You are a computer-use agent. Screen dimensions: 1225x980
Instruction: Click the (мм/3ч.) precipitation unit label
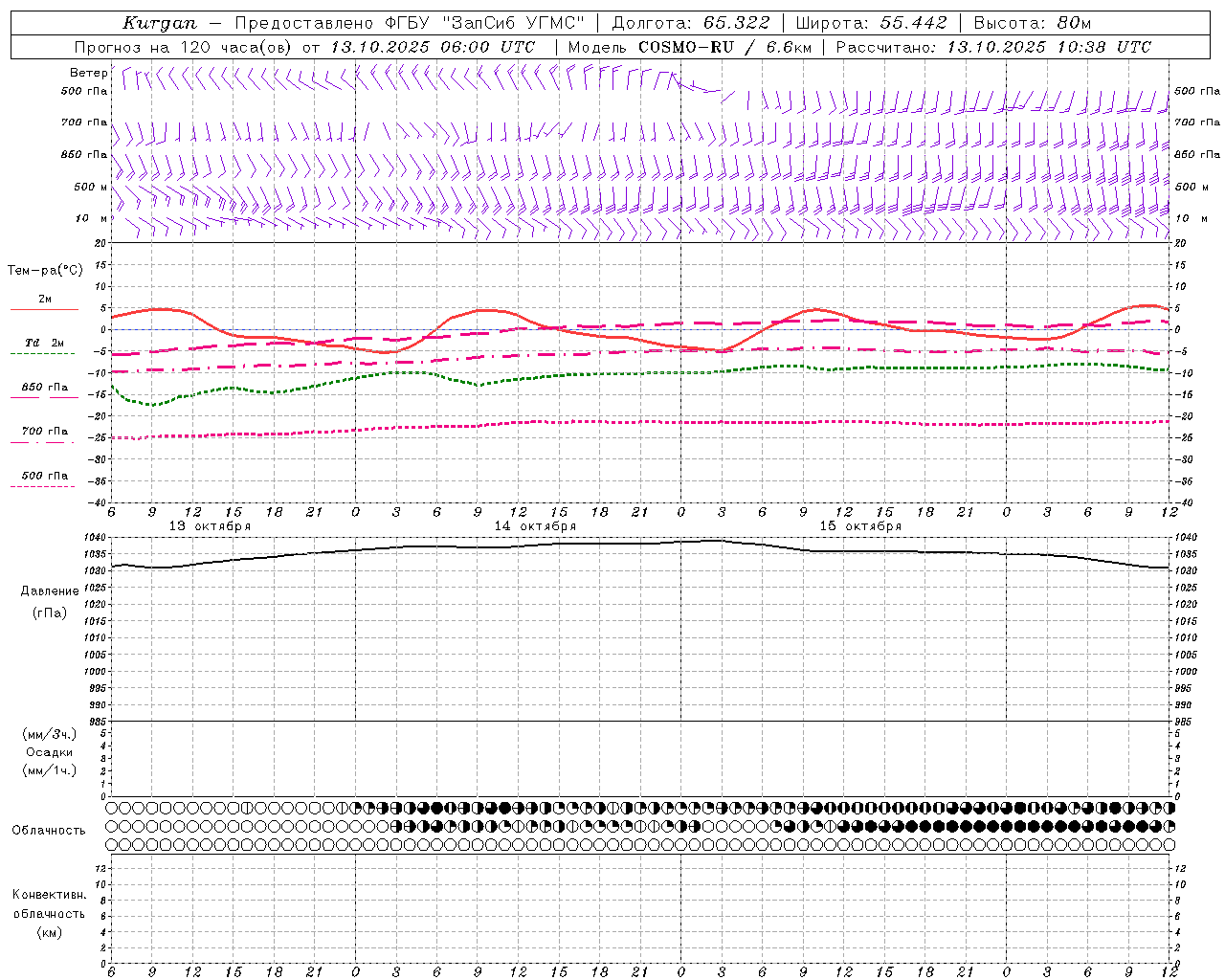click(50, 734)
